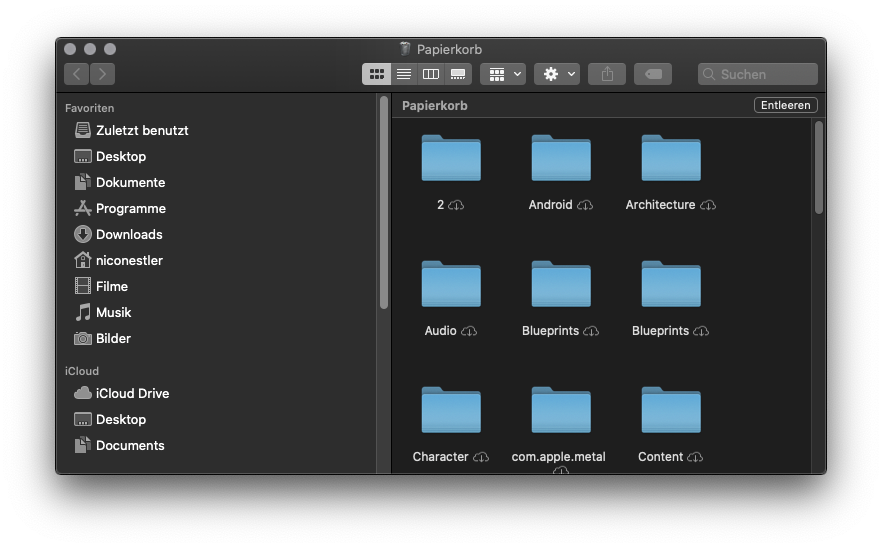This screenshot has height=548, width=882.
Task: Switch to icon view mode
Action: (x=377, y=74)
